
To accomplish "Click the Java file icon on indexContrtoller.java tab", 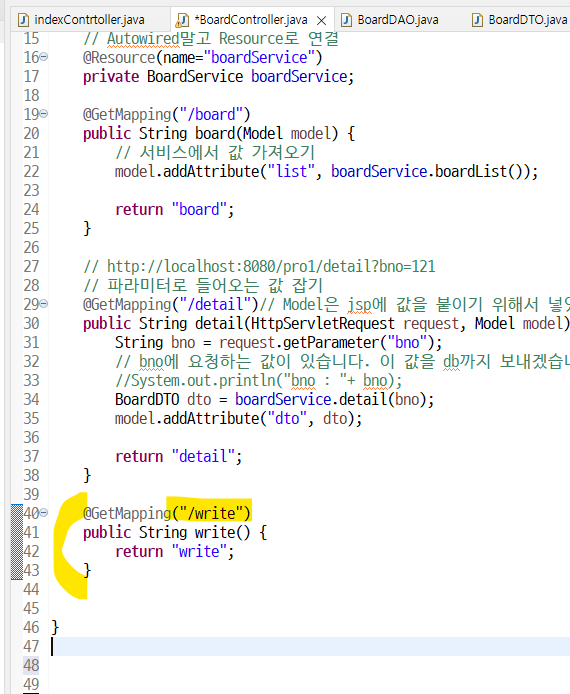I will pos(23,20).
